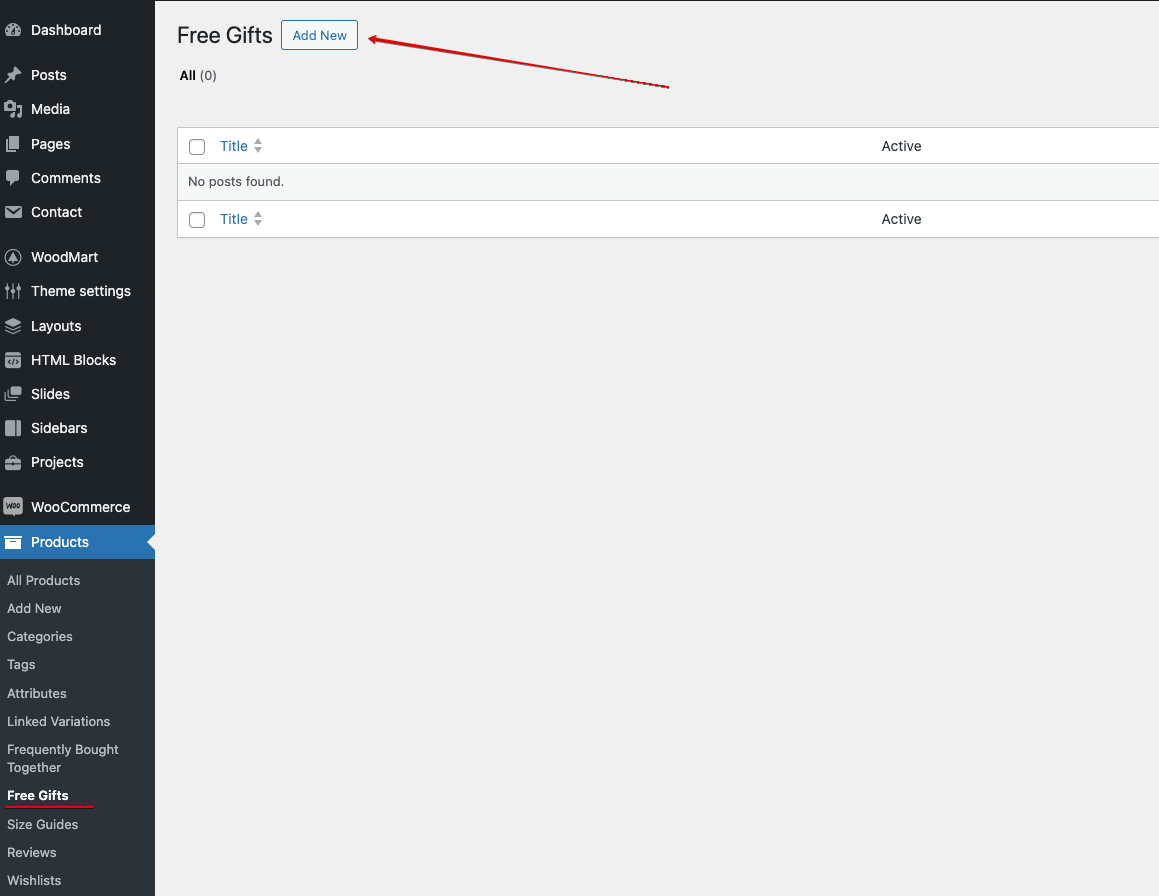Click the WoodMart tree logo icon

13,257
